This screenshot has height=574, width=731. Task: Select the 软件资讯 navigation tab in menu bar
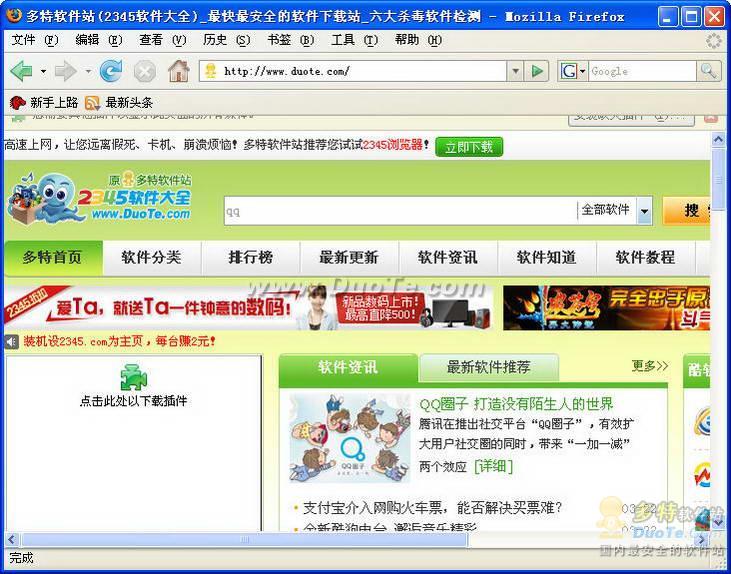pyautogui.click(x=448, y=257)
